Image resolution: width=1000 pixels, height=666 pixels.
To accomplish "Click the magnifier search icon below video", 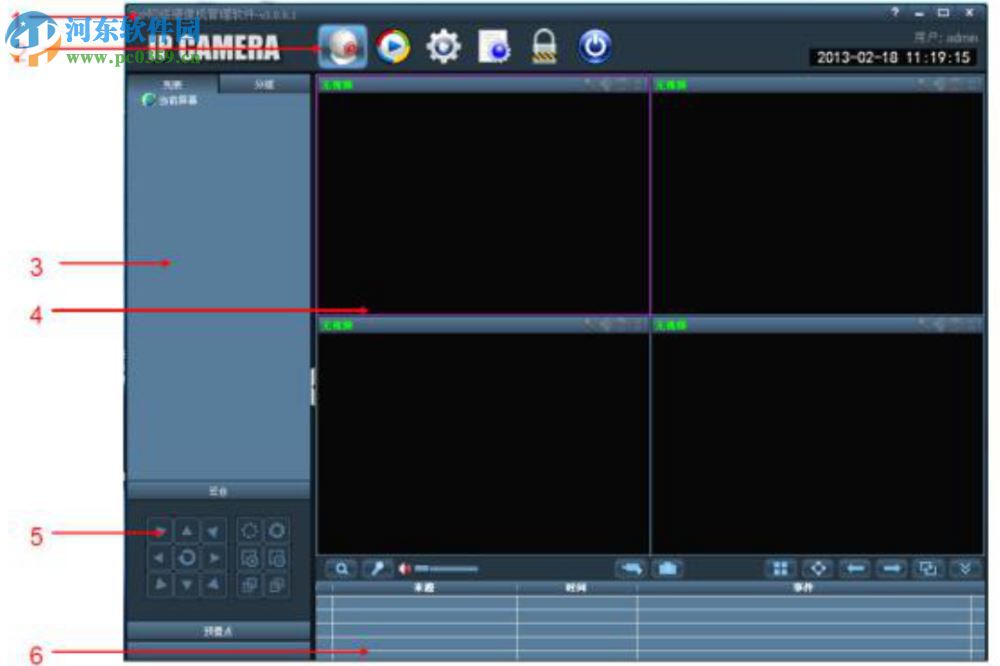I will coord(341,568).
